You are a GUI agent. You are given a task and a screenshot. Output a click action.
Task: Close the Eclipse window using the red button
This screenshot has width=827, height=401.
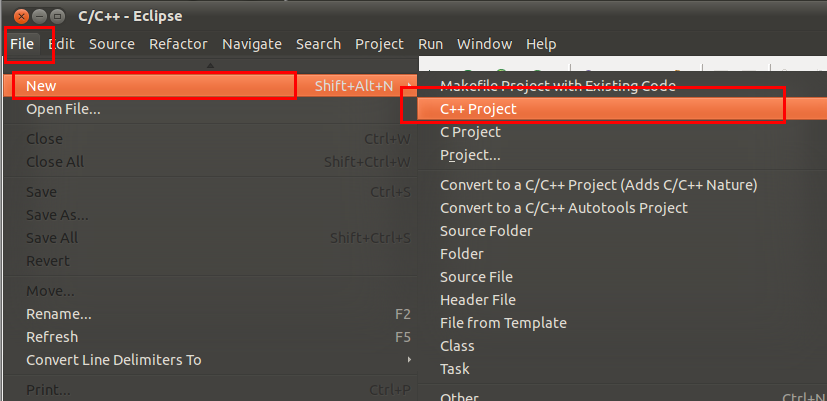pyautogui.click(x=21, y=17)
